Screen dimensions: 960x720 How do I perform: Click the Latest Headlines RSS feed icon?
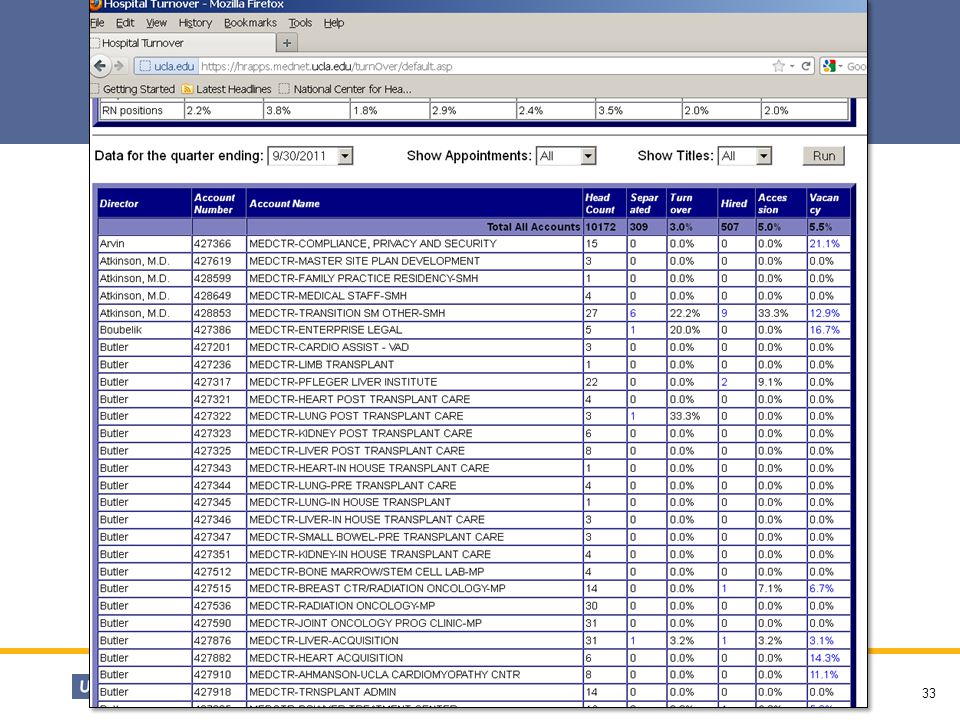pos(187,89)
